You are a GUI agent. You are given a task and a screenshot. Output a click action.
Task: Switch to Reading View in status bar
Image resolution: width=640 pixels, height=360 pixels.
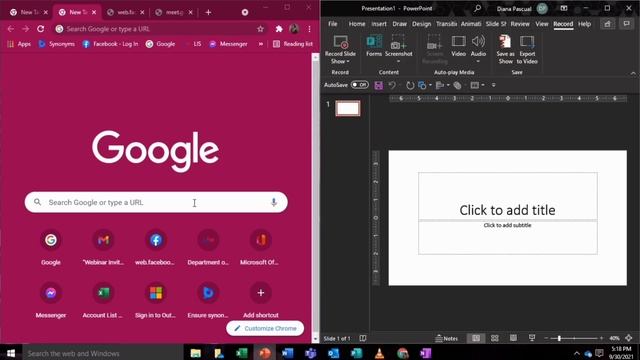tap(513, 338)
